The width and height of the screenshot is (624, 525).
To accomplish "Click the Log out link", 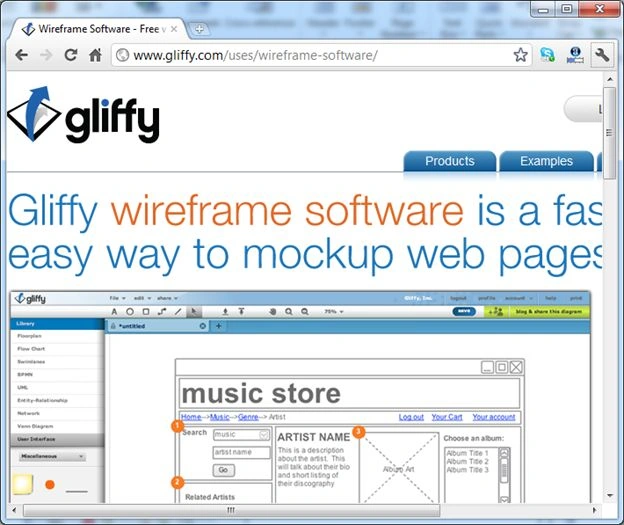I will pyautogui.click(x=411, y=417).
